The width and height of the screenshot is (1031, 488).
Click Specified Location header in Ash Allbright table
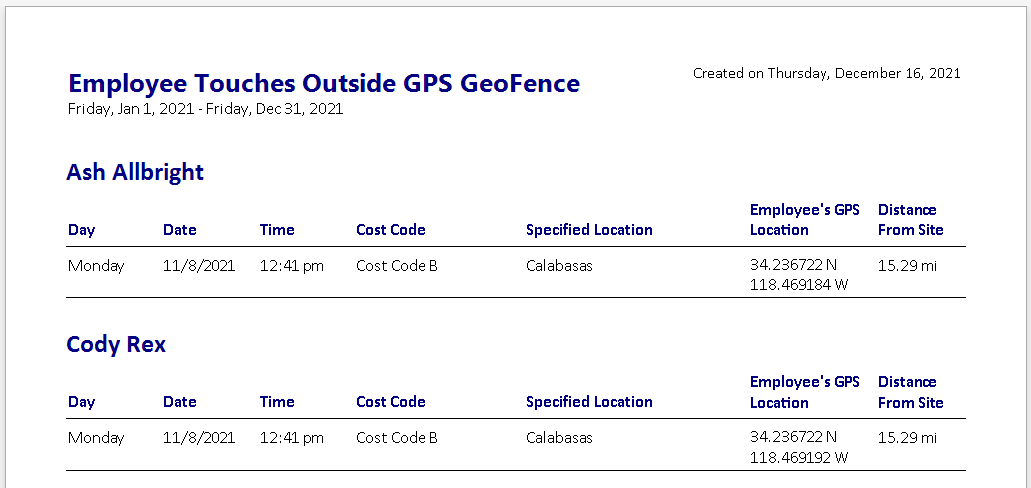pyautogui.click(x=589, y=230)
